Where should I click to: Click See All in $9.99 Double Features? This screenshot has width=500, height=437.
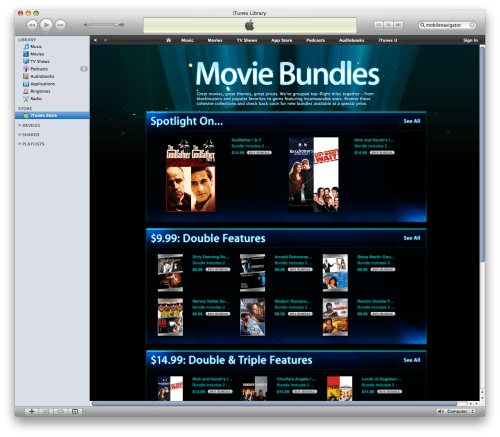pos(412,238)
